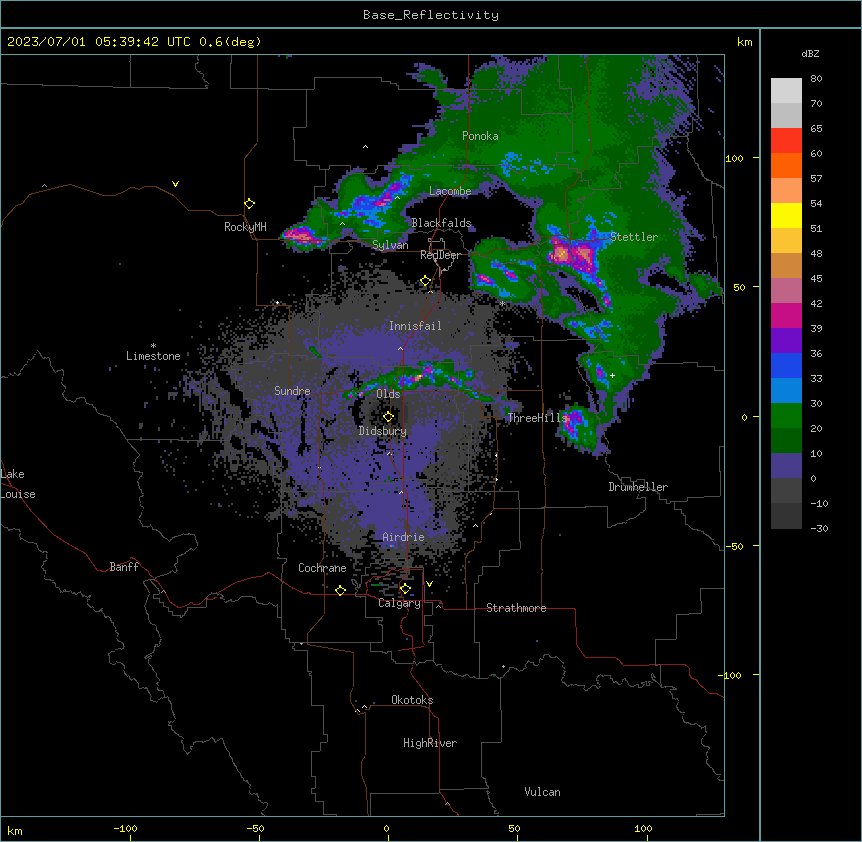Pick the yellow 51-54 dBZ legend swatch
The height and width of the screenshot is (842, 862).
786,215
